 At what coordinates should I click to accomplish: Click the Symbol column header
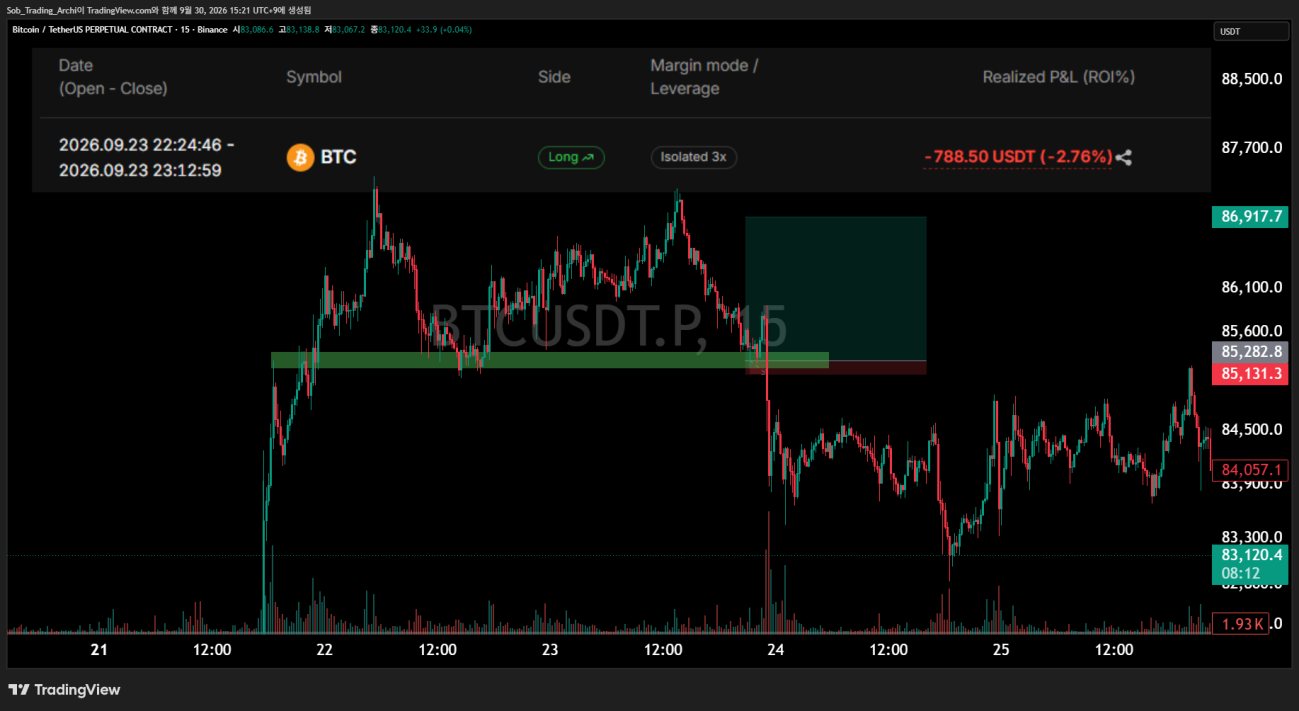click(313, 77)
